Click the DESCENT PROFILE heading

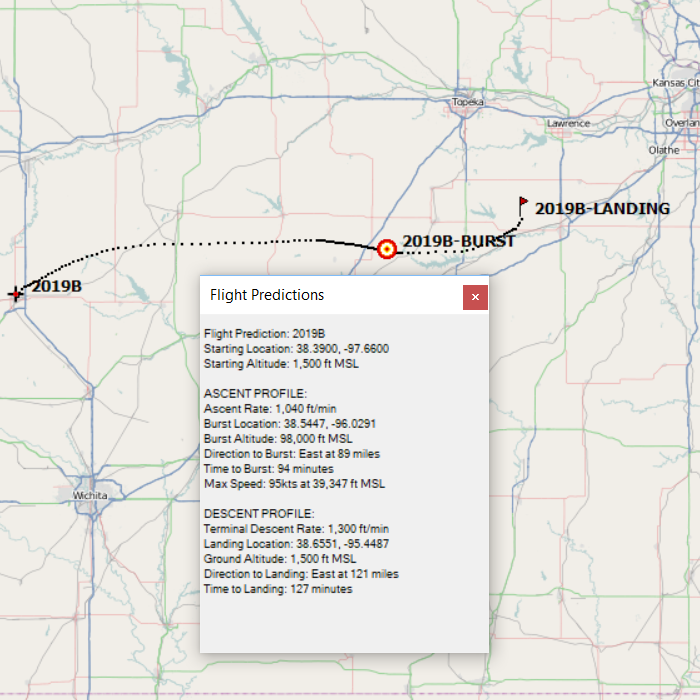point(258,514)
